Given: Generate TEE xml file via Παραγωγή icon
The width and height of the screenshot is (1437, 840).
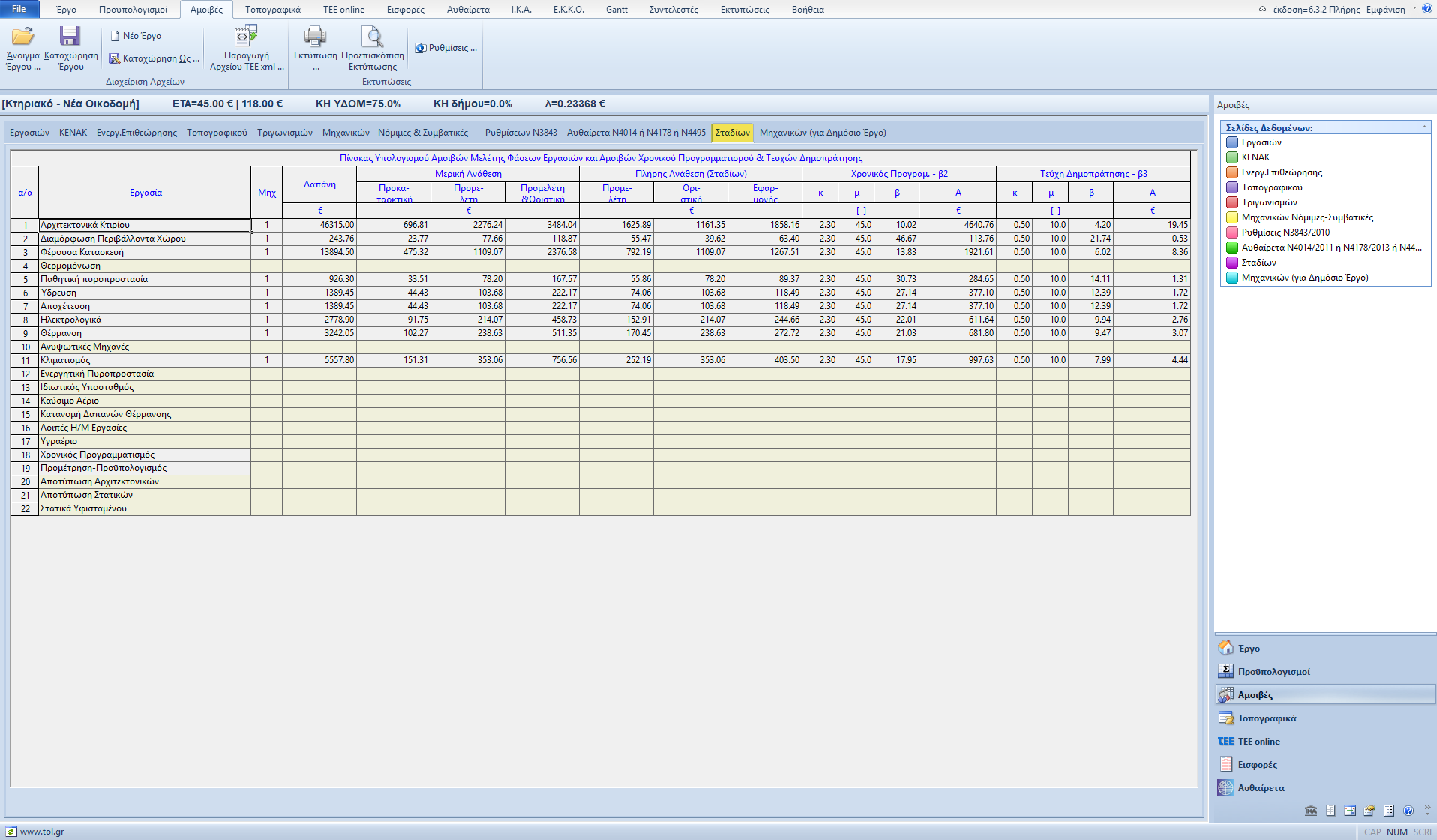Looking at the screenshot, I should pos(246,37).
